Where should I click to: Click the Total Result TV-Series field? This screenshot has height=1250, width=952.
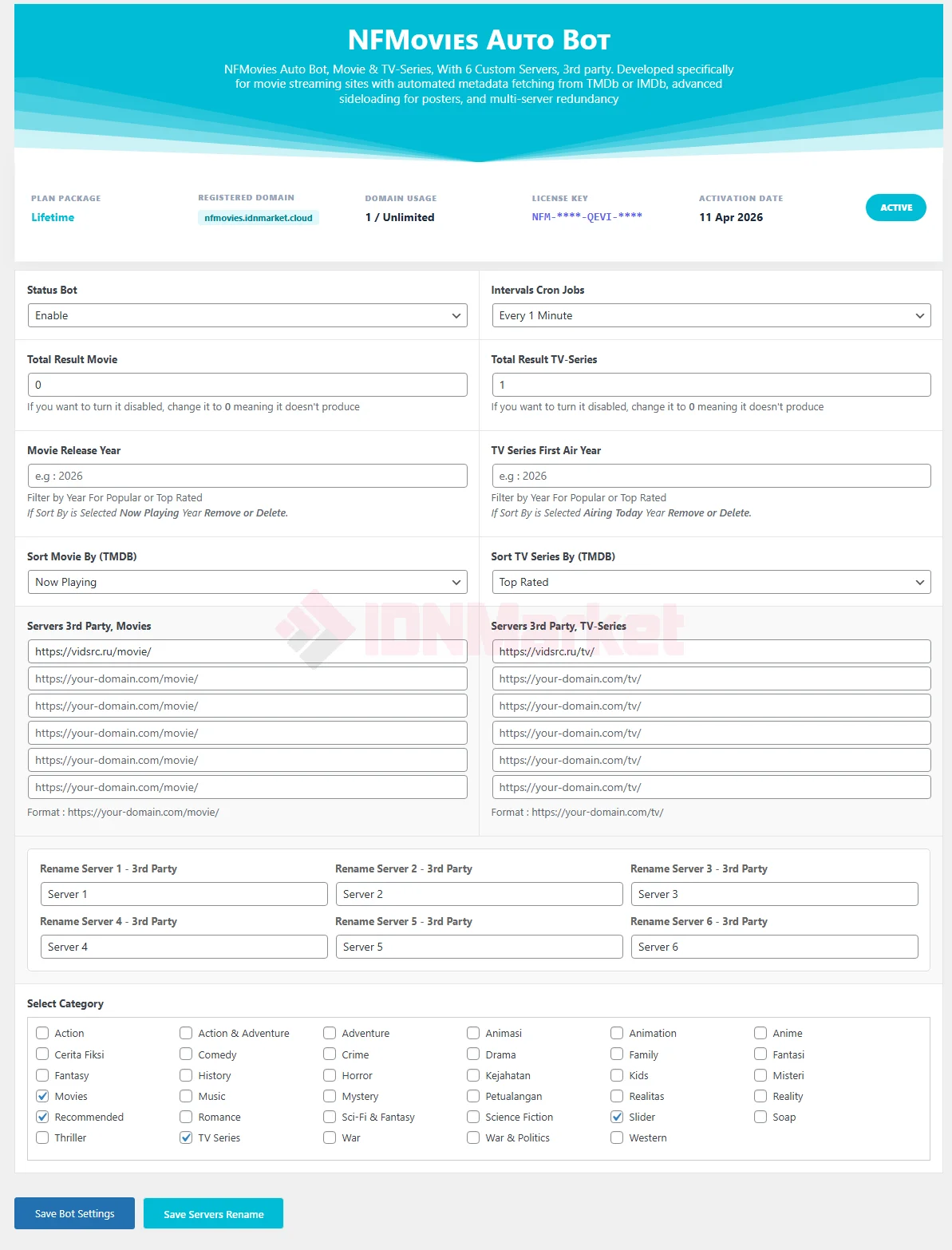711,385
